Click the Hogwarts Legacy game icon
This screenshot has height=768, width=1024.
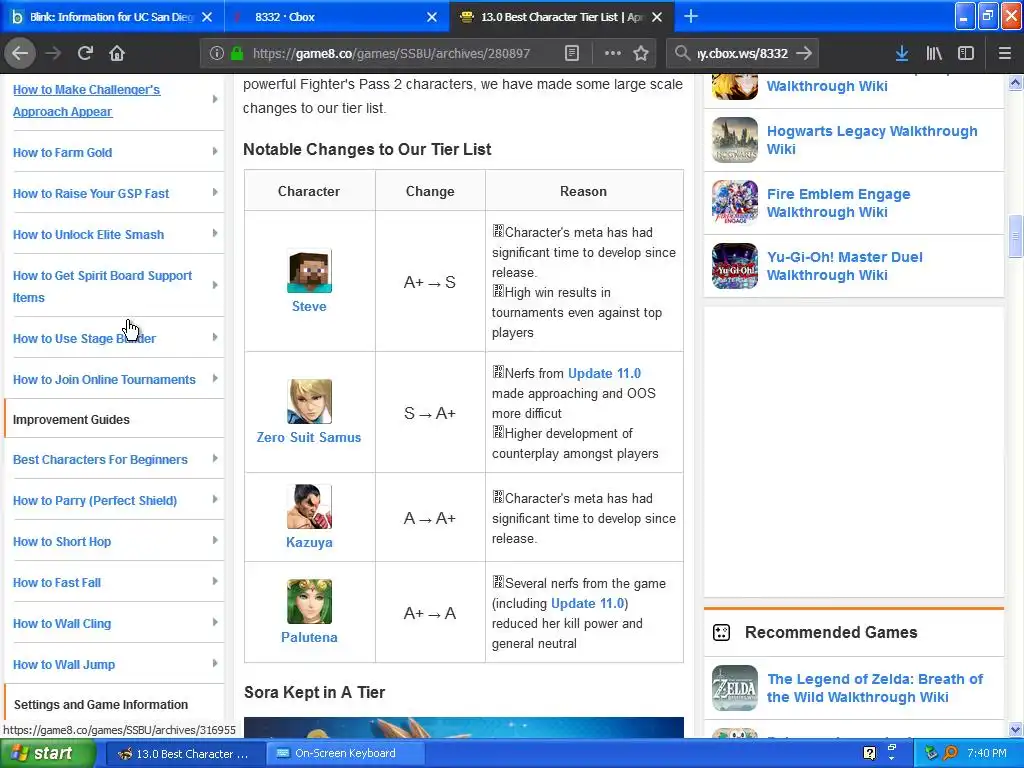pos(735,140)
